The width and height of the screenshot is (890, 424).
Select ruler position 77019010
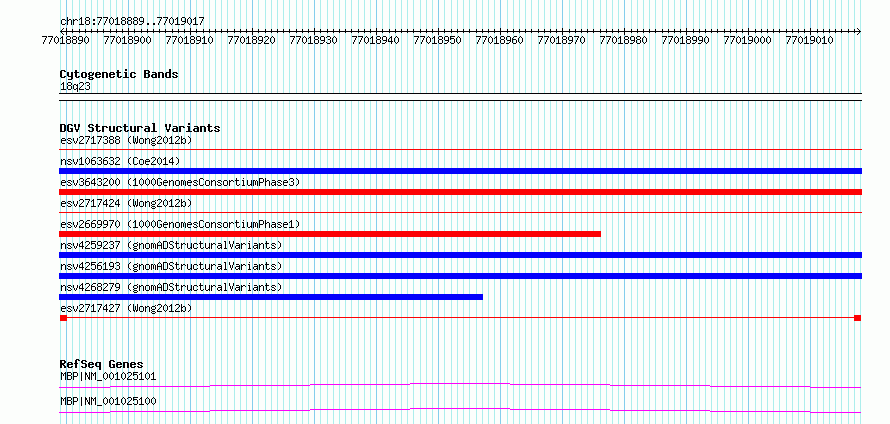809,40
